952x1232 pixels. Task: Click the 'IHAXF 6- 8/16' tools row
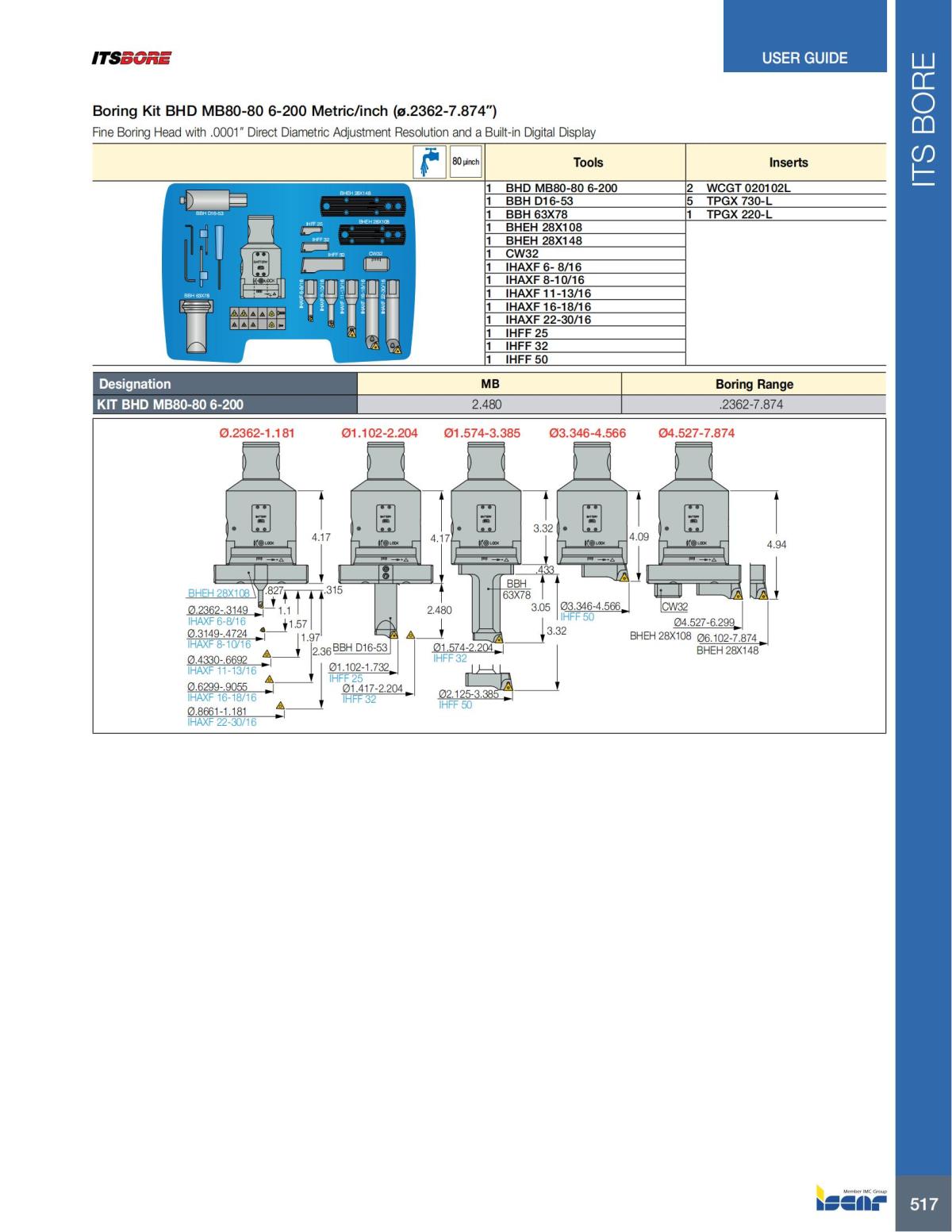pos(585,267)
